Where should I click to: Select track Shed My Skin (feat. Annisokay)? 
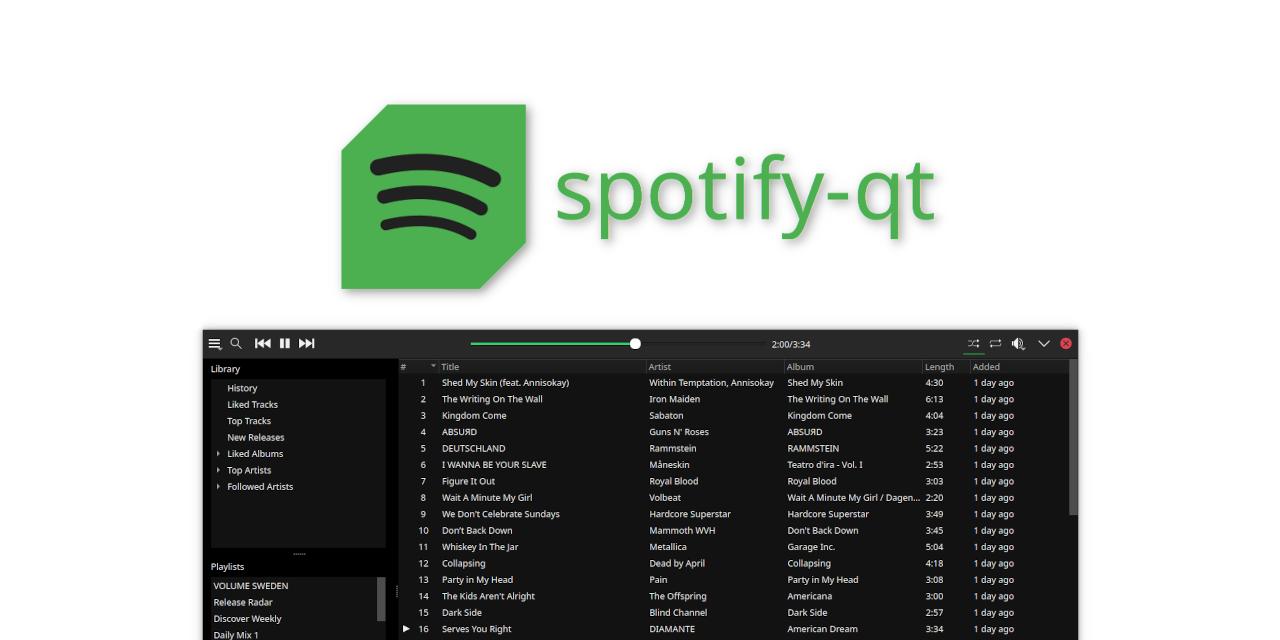(505, 383)
